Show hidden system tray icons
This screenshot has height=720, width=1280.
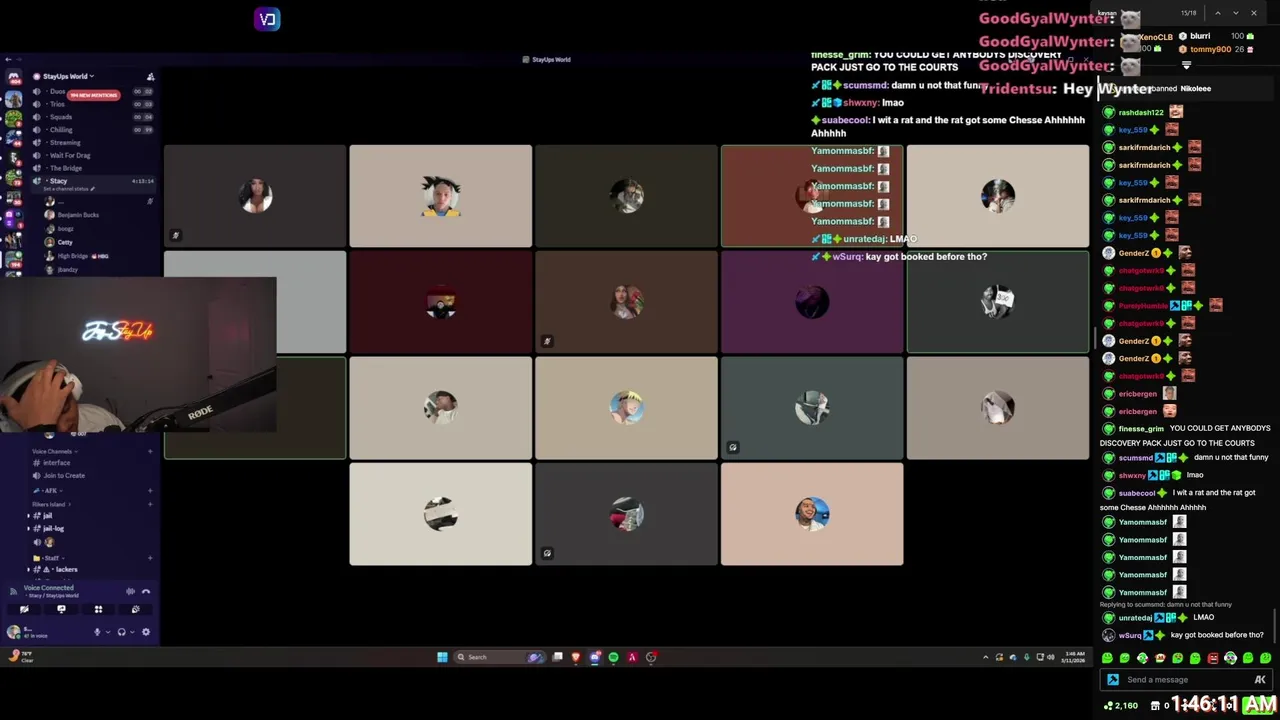985,657
